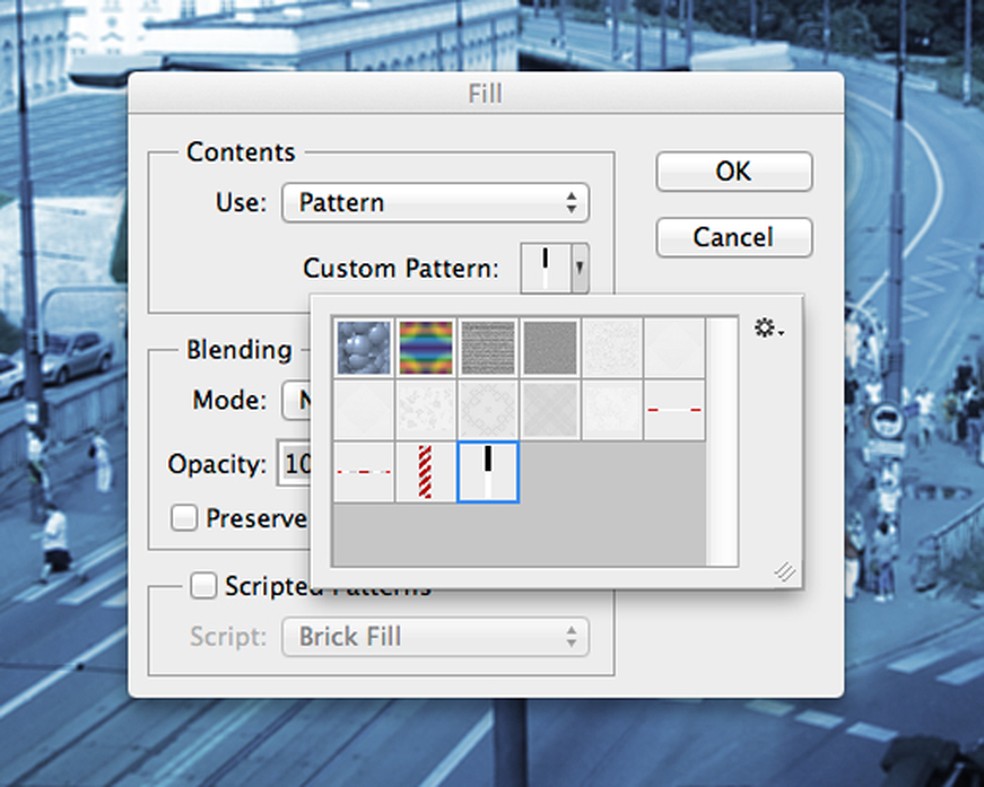Open the pattern picker gear menu
Screen dimensions: 984x787
767,328
